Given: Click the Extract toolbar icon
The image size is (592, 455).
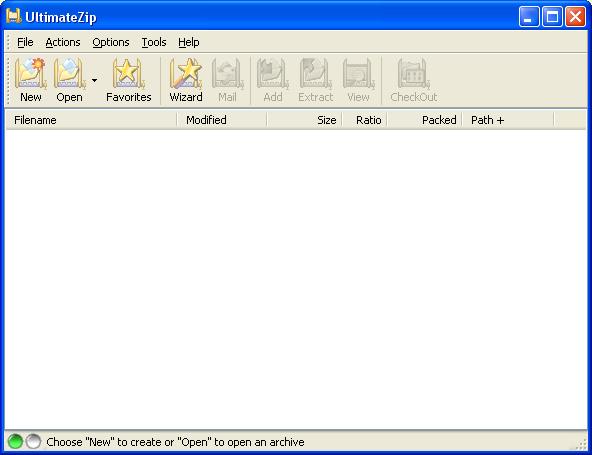Looking at the screenshot, I should pyautogui.click(x=316, y=73).
